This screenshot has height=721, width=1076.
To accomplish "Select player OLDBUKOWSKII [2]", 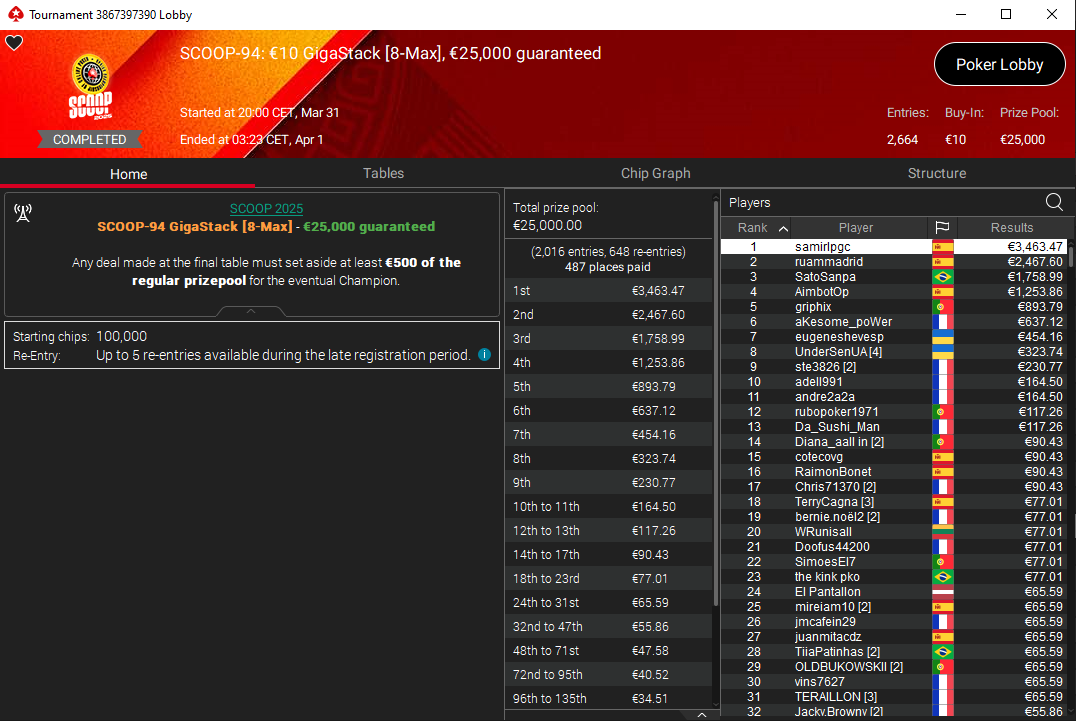I will [x=893, y=667].
